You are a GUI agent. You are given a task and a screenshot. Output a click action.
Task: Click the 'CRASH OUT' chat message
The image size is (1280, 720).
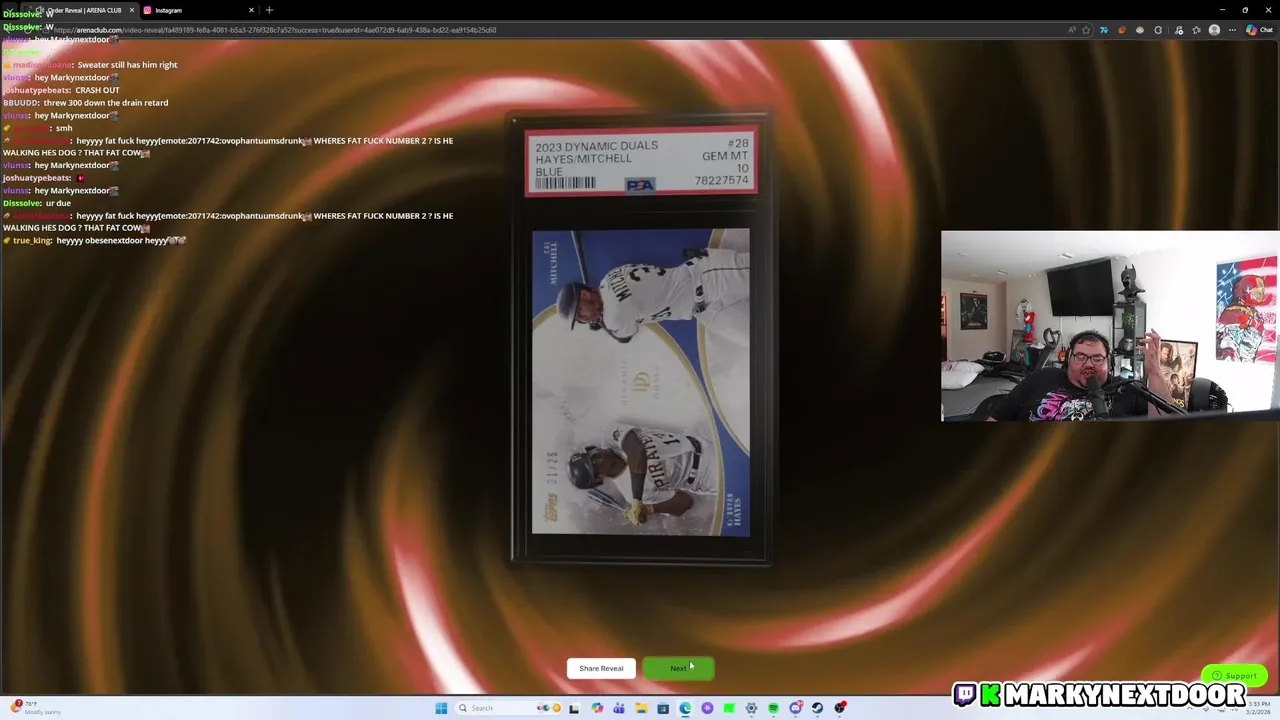[x=97, y=90]
